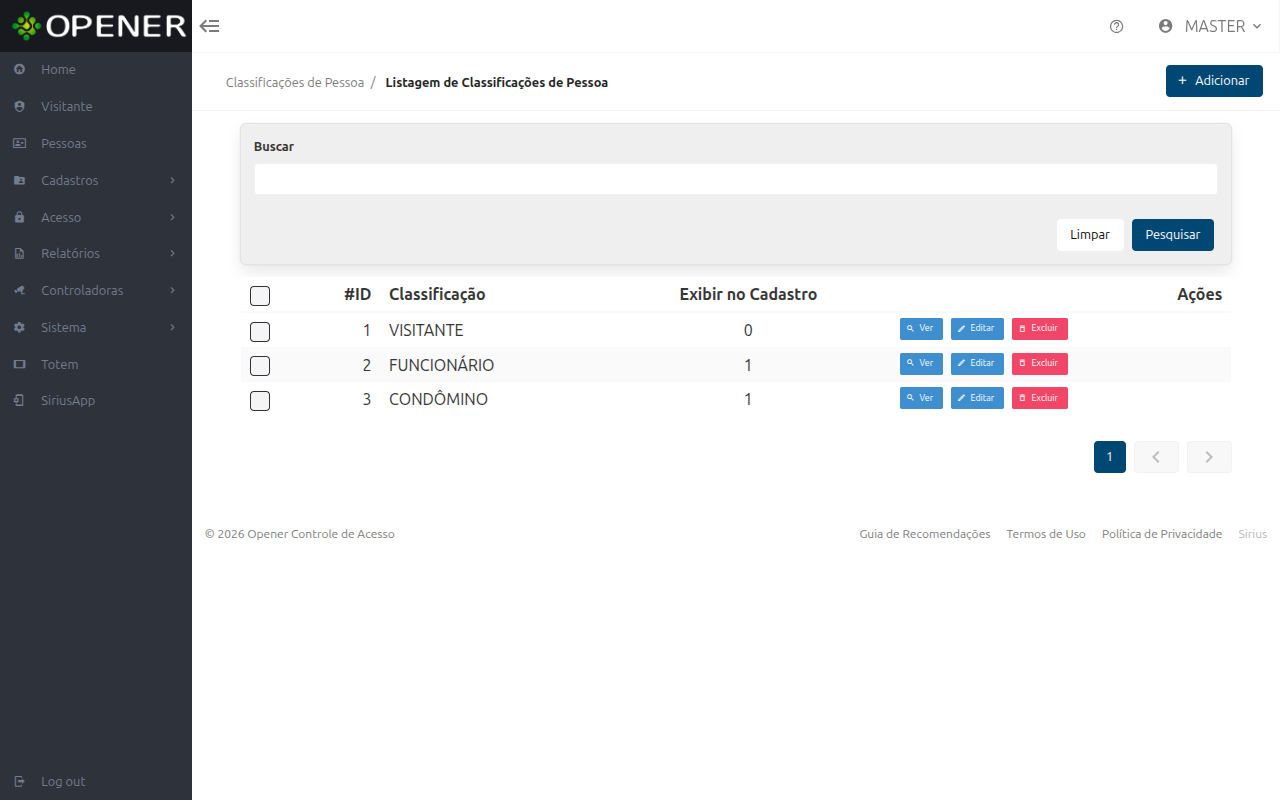Click Editar for the VISITANTE row
Image resolution: width=1280 pixels, height=800 pixels.
click(x=977, y=329)
